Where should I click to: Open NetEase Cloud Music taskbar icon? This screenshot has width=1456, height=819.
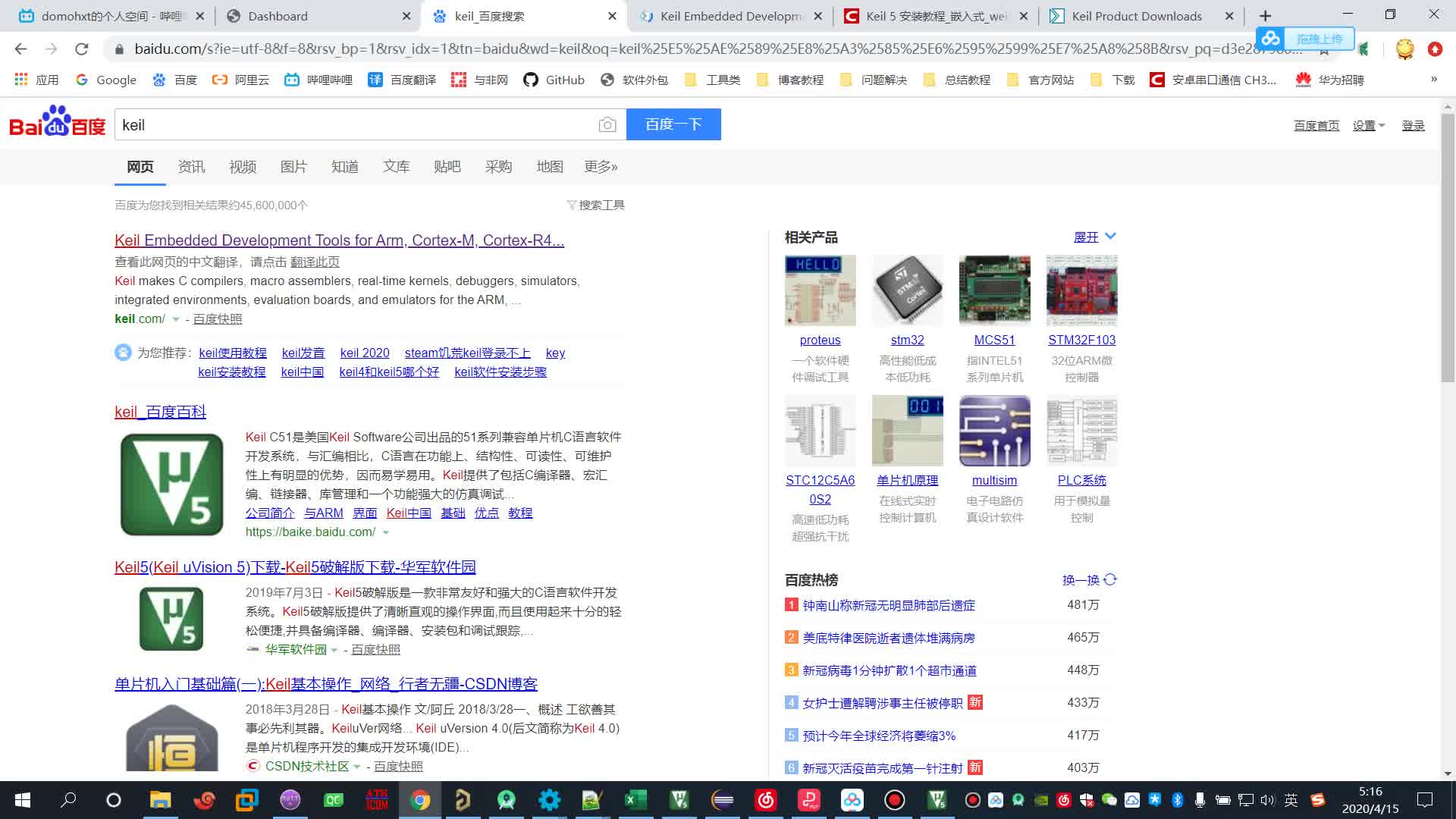(765, 800)
